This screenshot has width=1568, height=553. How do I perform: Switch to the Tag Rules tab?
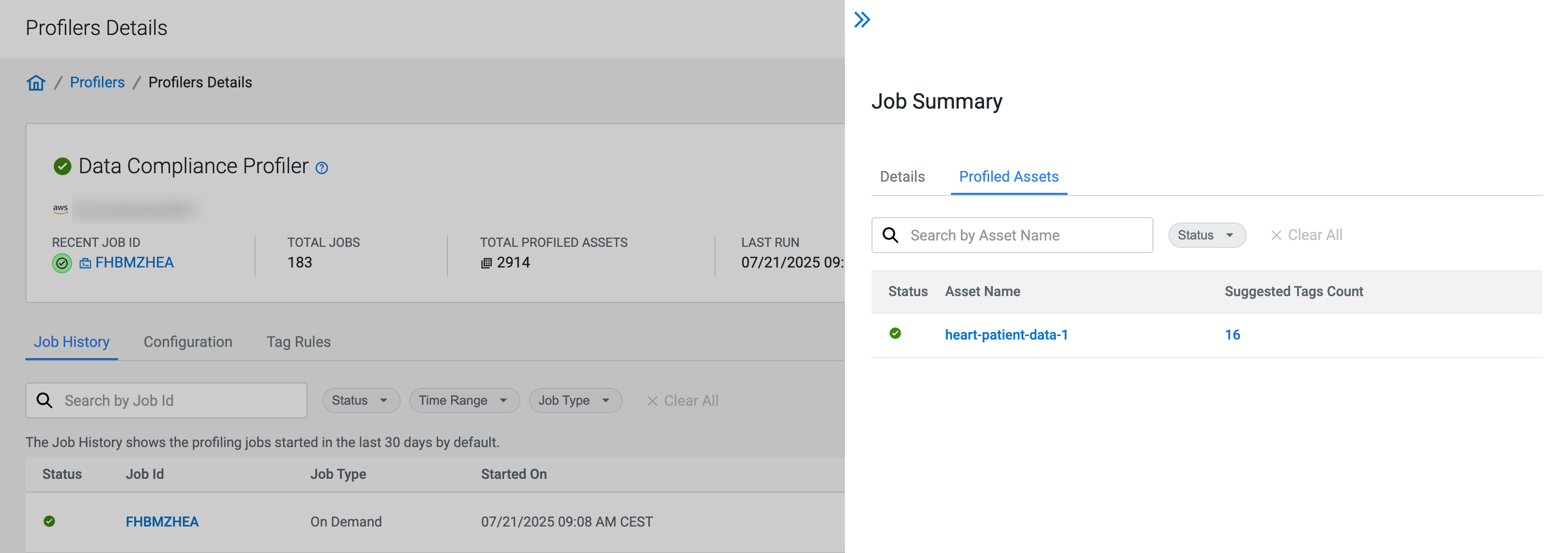pyautogui.click(x=298, y=342)
